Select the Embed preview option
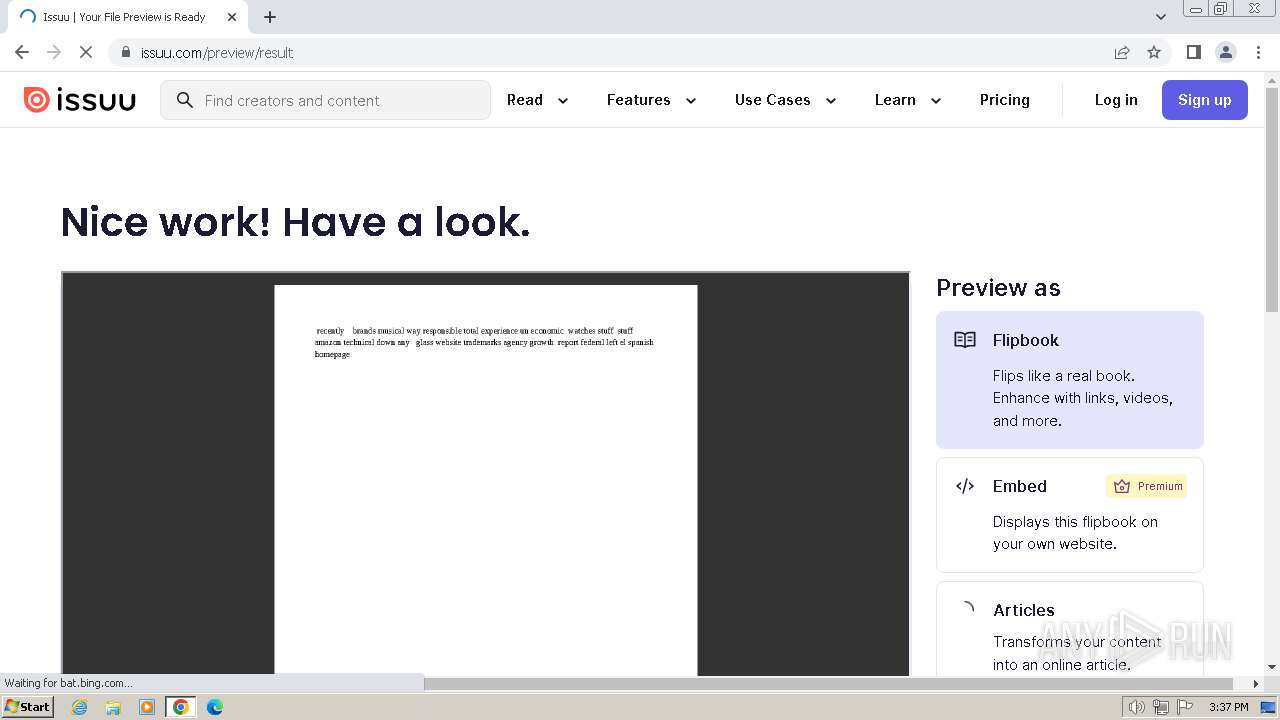The image size is (1280, 720). click(x=1070, y=515)
